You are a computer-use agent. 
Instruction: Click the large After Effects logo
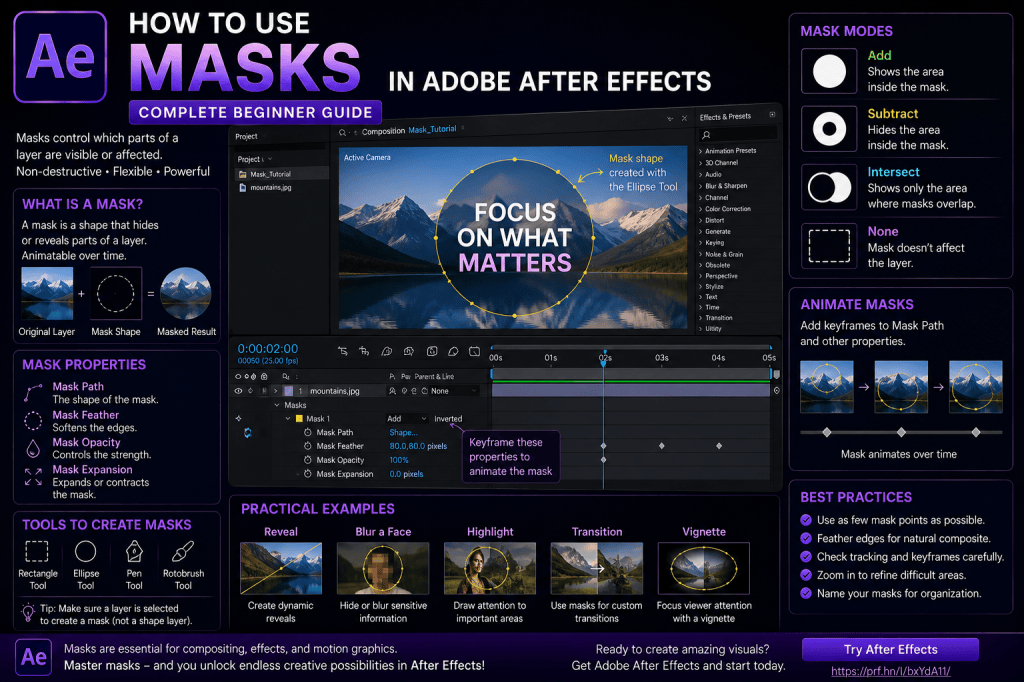pos(60,57)
